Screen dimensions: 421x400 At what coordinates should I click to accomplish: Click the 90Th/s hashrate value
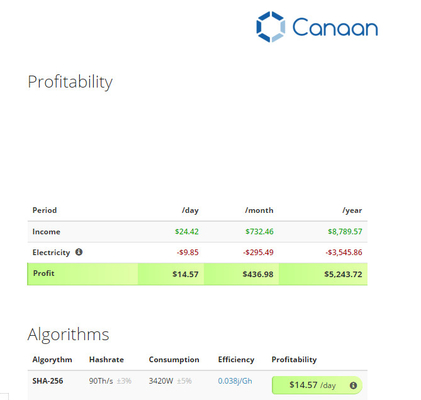point(101,381)
